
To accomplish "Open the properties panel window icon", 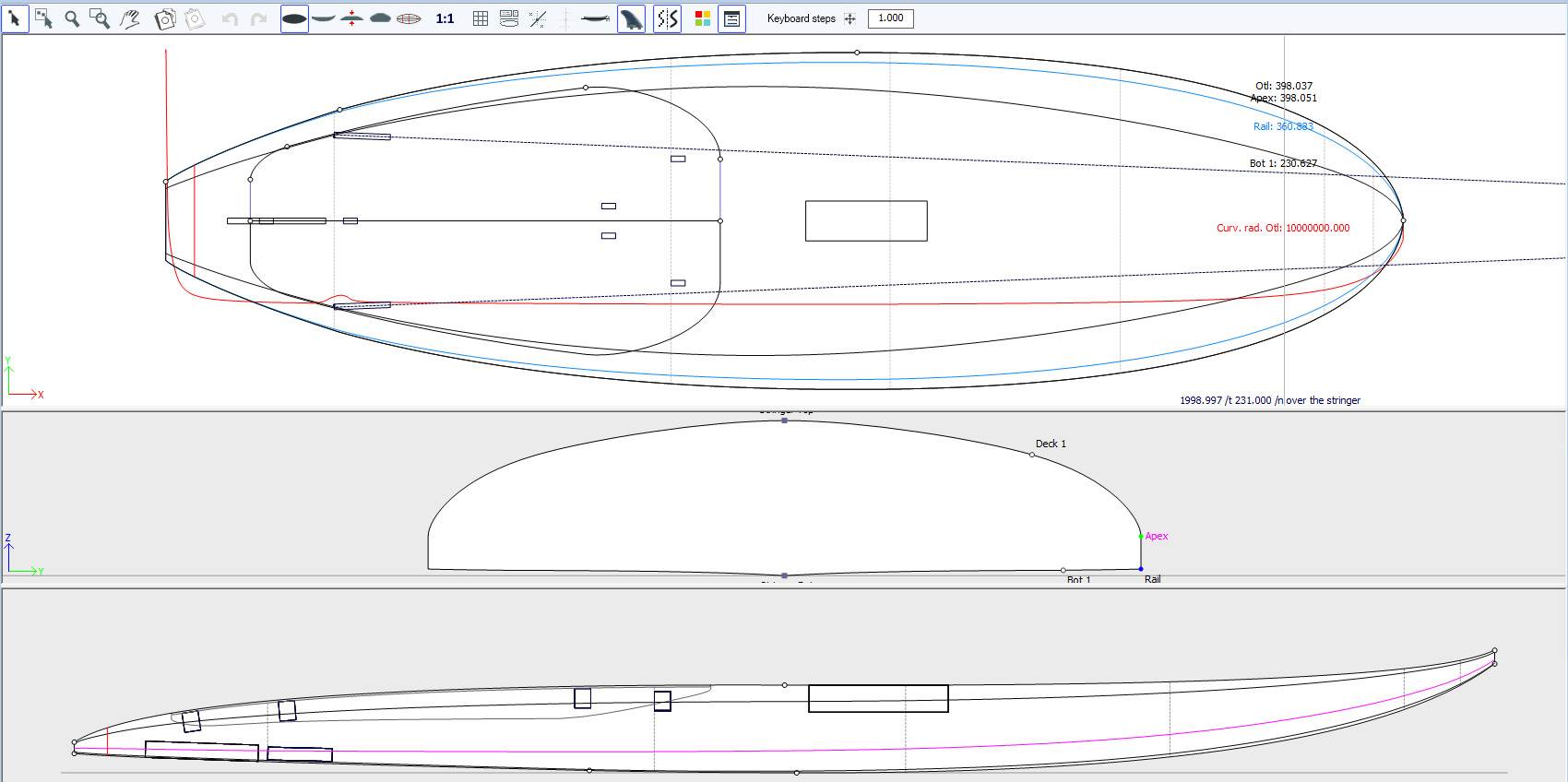I will tap(732, 18).
